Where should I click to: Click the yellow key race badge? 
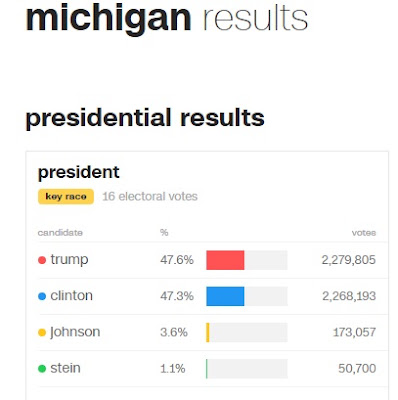[66, 196]
